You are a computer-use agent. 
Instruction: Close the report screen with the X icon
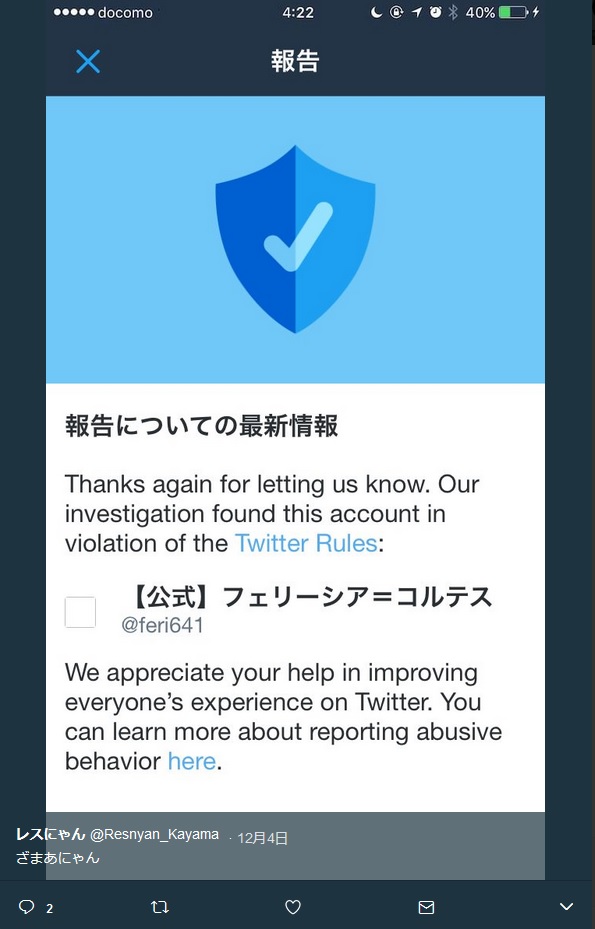click(88, 61)
